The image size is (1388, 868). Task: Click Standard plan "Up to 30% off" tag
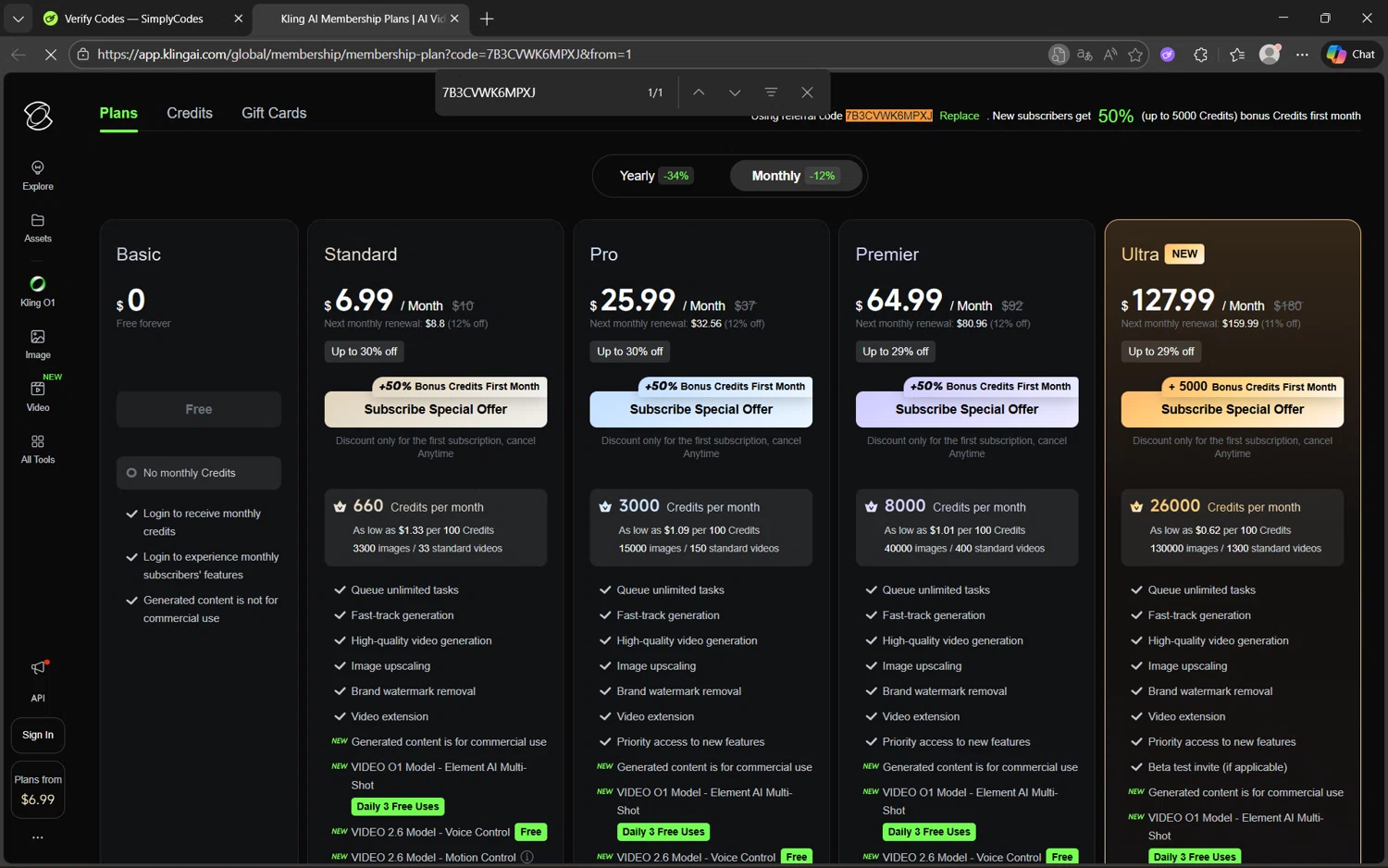coord(365,352)
